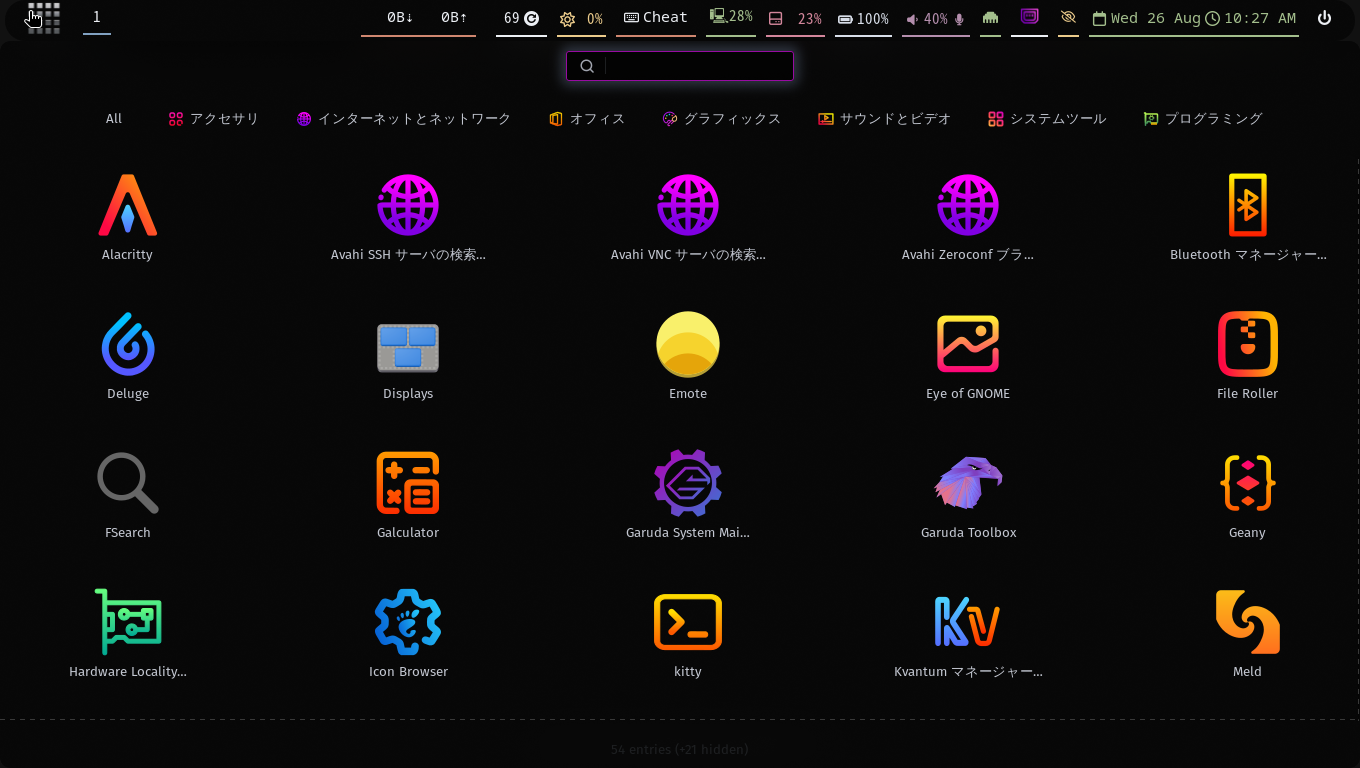The image size is (1360, 768).
Task: Click the power icon in top bar
Action: [x=1324, y=18]
